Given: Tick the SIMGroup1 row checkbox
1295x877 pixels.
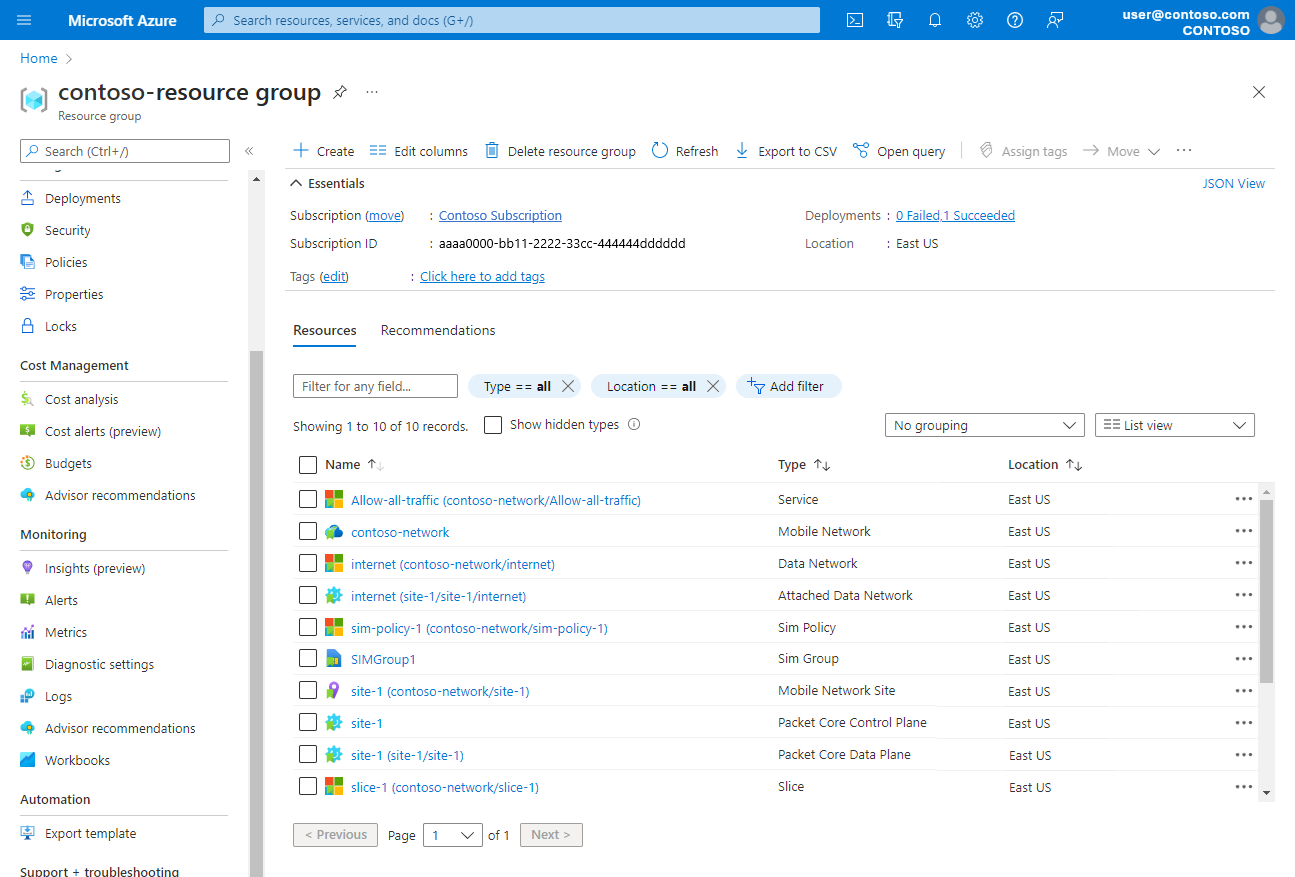Looking at the screenshot, I should coord(308,659).
